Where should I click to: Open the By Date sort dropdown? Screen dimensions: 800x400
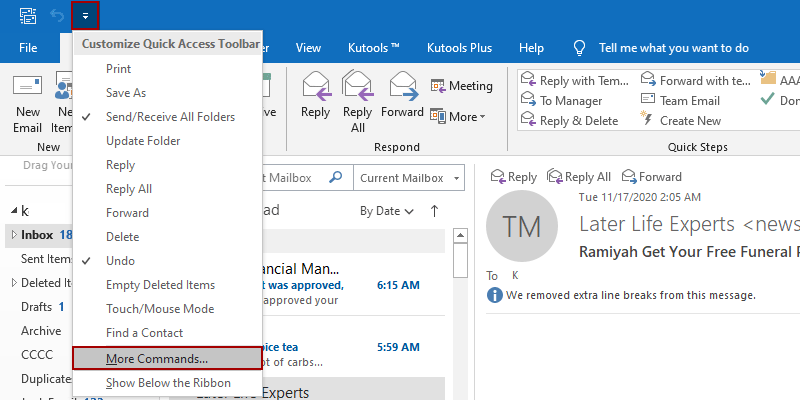[387, 211]
